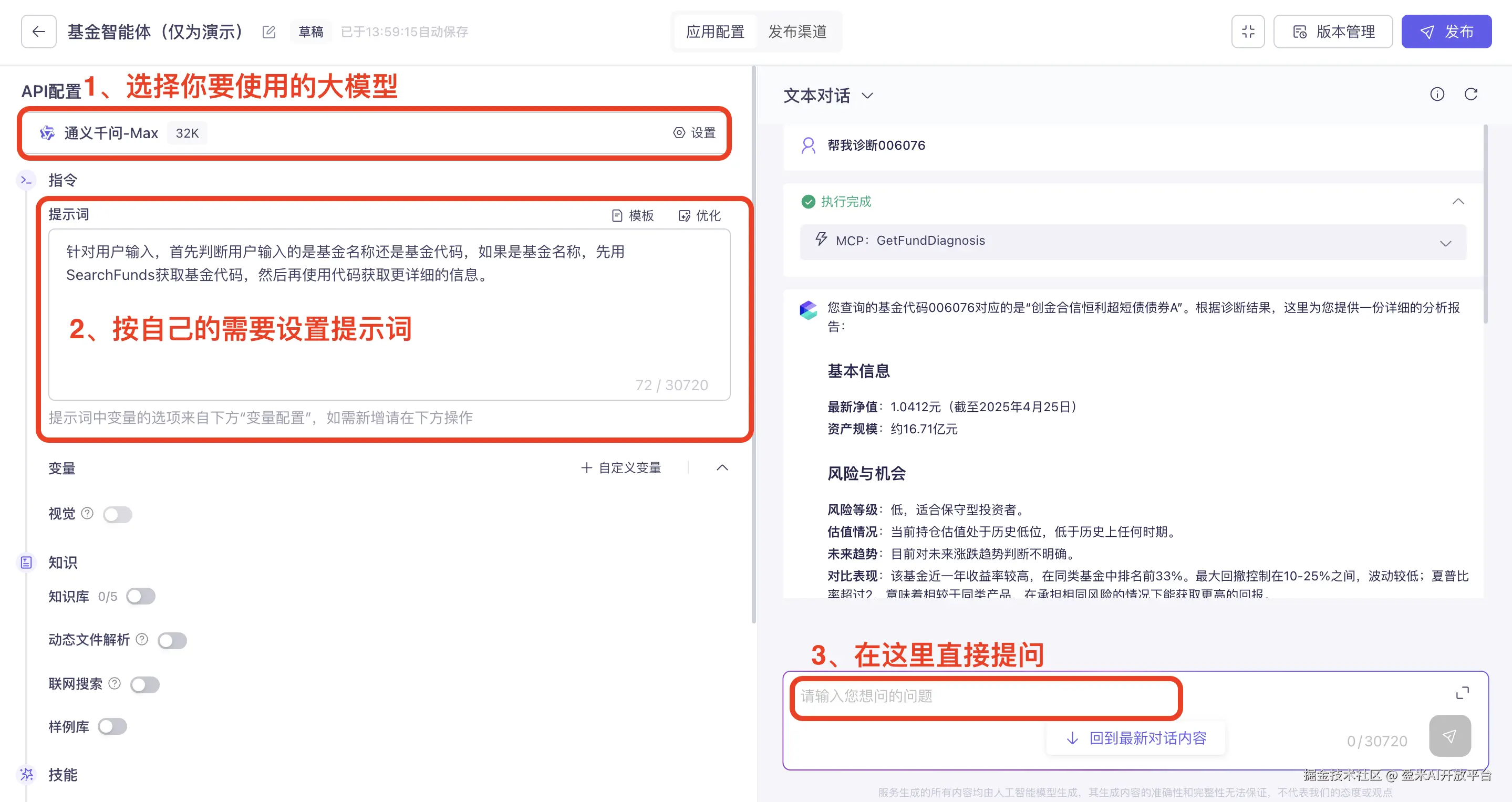The image size is (1512, 802).
Task: Click the chat info icon
Action: coord(1437,95)
